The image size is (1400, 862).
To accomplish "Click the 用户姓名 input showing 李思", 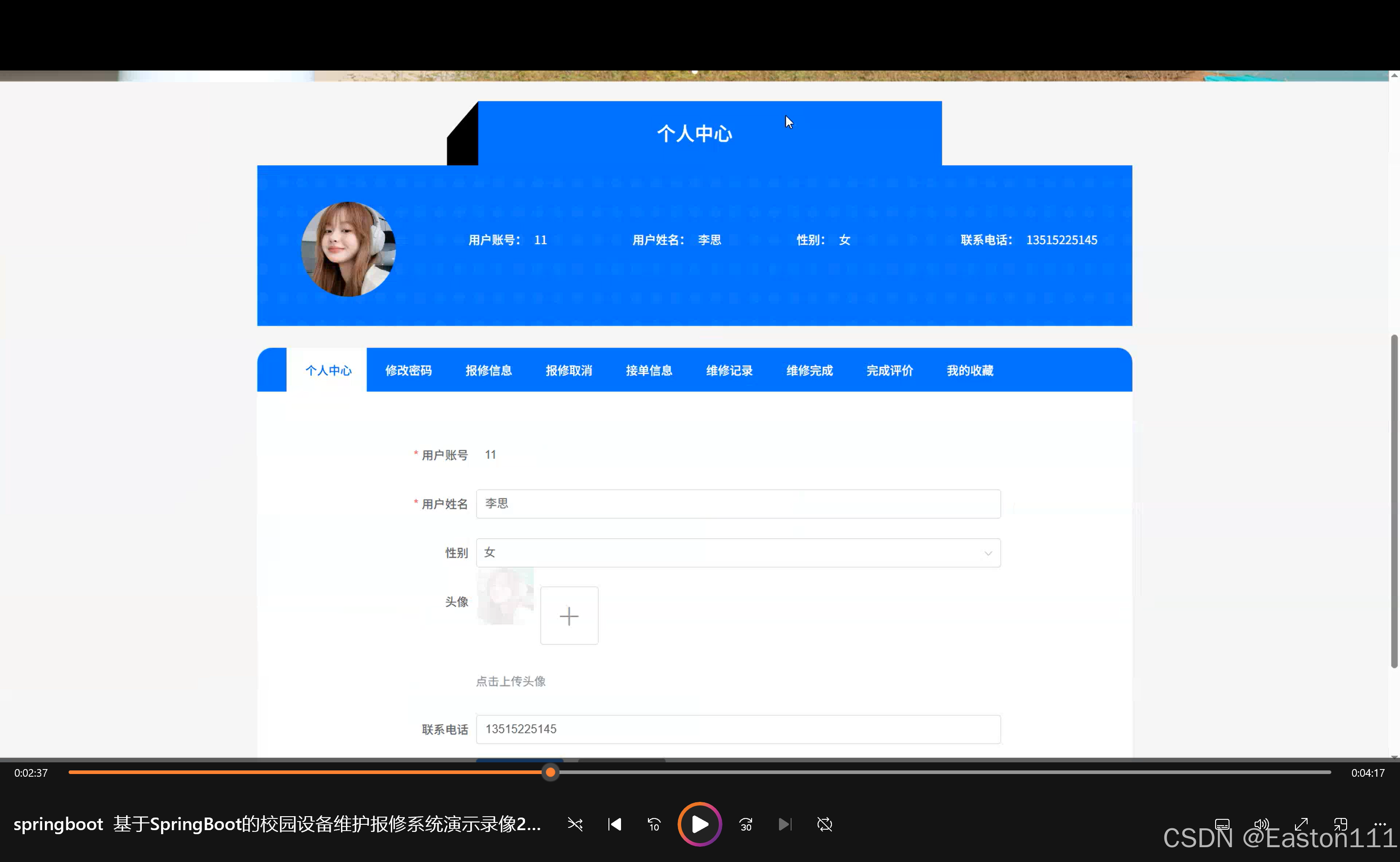I will pos(738,504).
